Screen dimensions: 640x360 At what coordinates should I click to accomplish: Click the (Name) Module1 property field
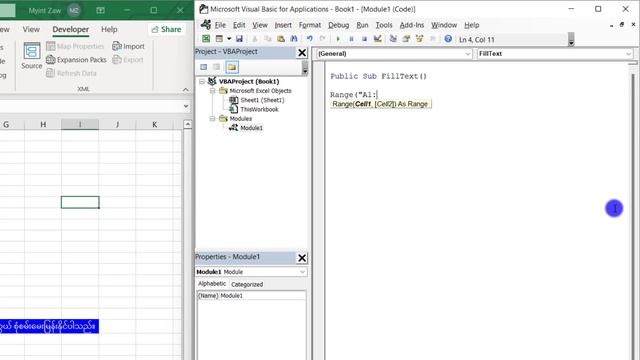tap(251, 296)
